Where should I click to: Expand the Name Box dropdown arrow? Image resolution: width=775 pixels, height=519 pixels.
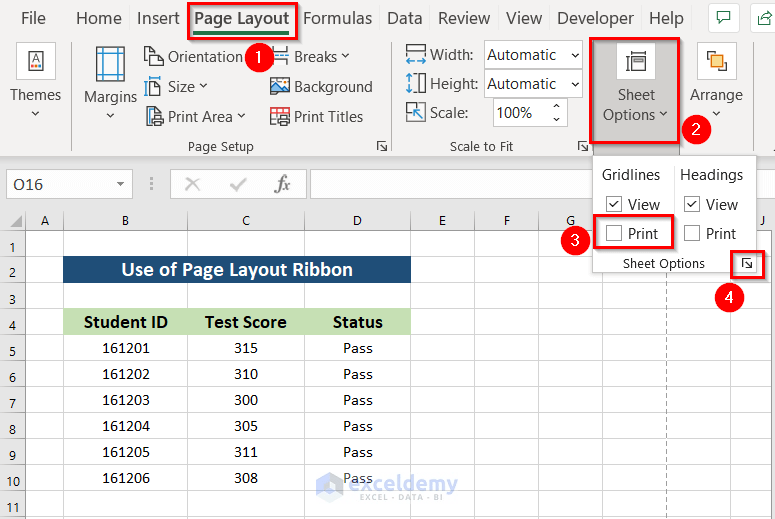coord(121,184)
